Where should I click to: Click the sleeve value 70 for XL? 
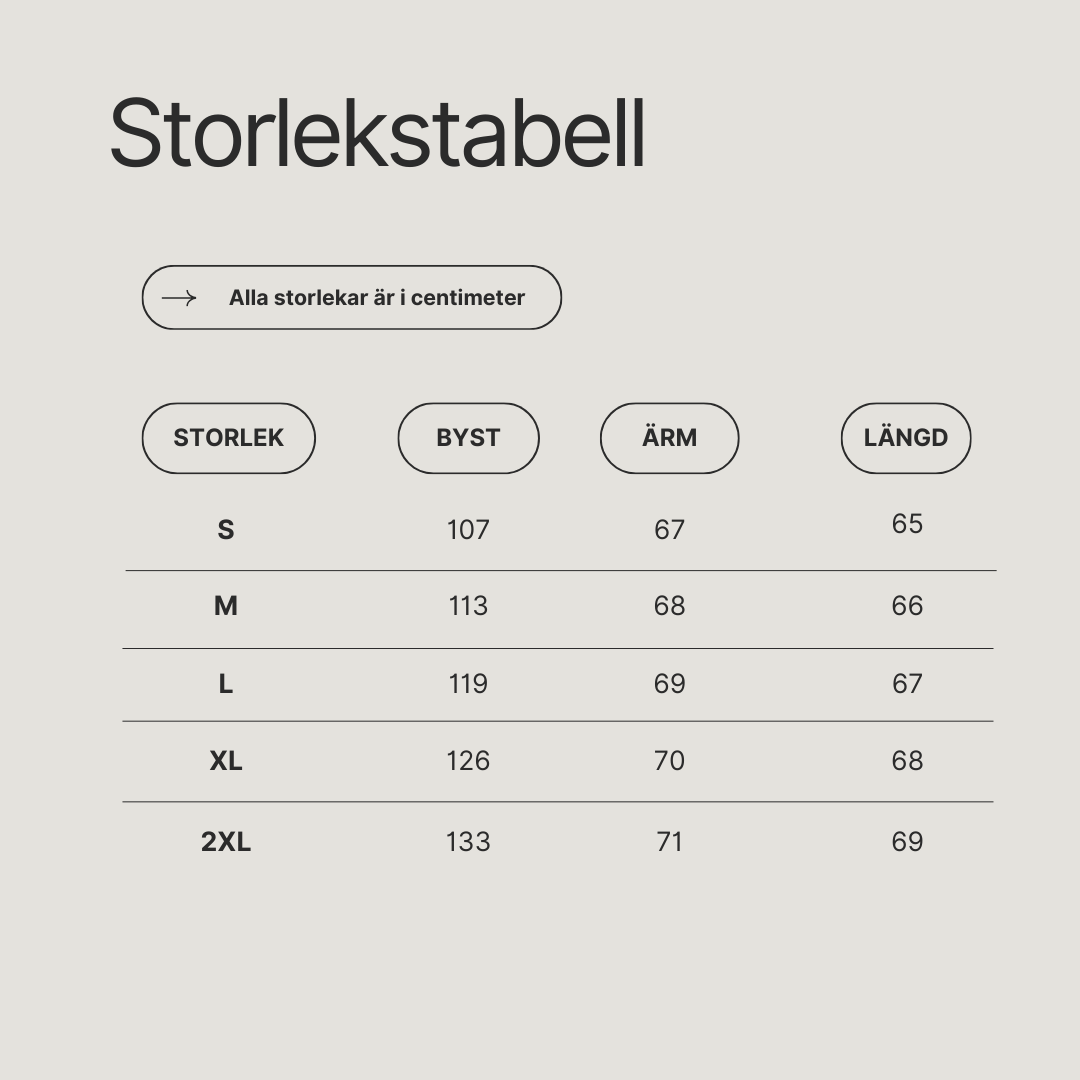coord(669,761)
